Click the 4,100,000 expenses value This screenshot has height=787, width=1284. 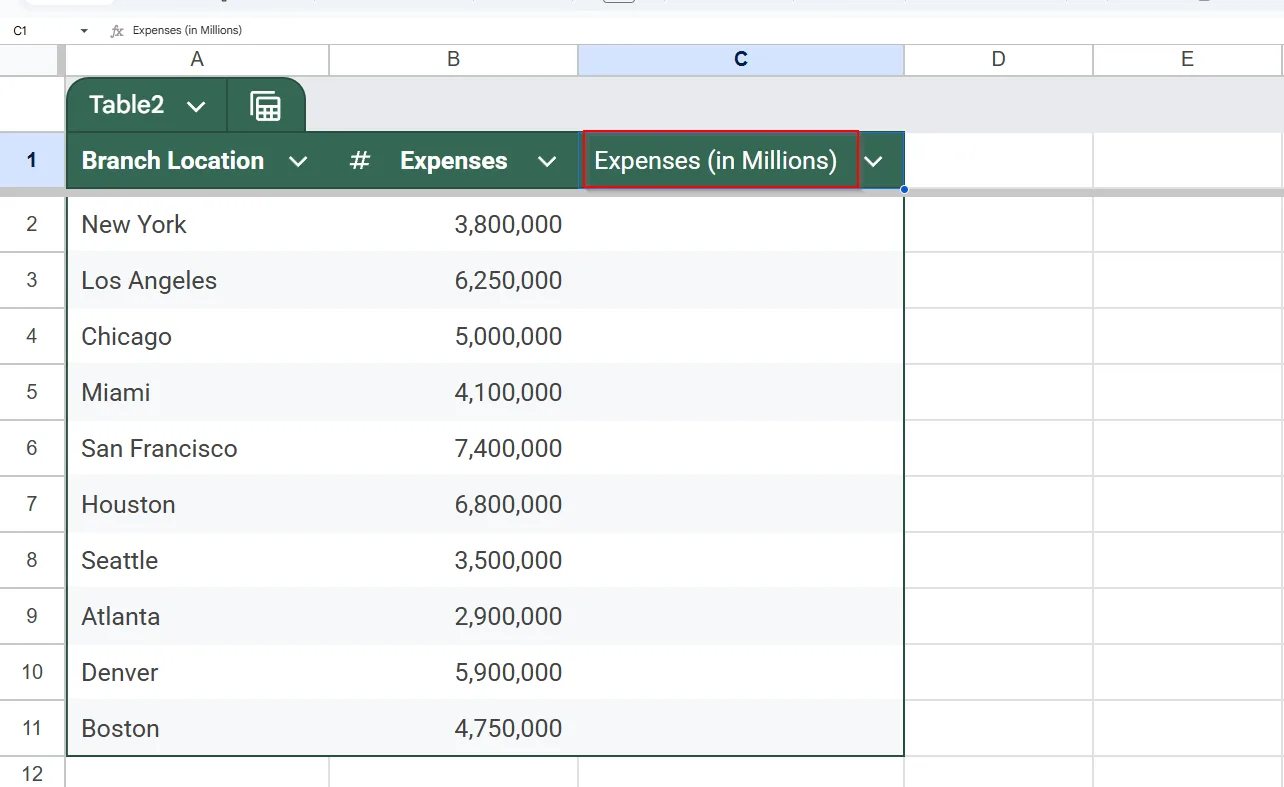[508, 393]
